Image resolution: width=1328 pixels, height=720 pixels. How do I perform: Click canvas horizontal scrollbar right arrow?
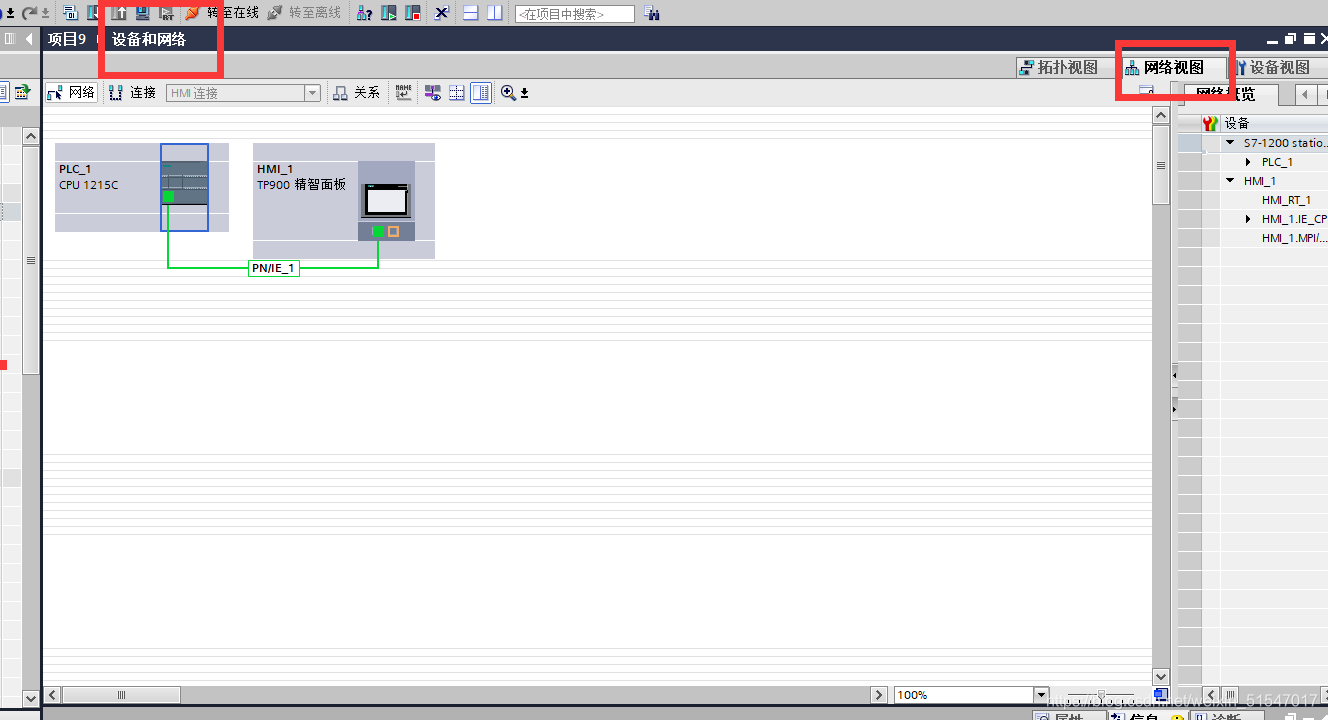[x=879, y=695]
